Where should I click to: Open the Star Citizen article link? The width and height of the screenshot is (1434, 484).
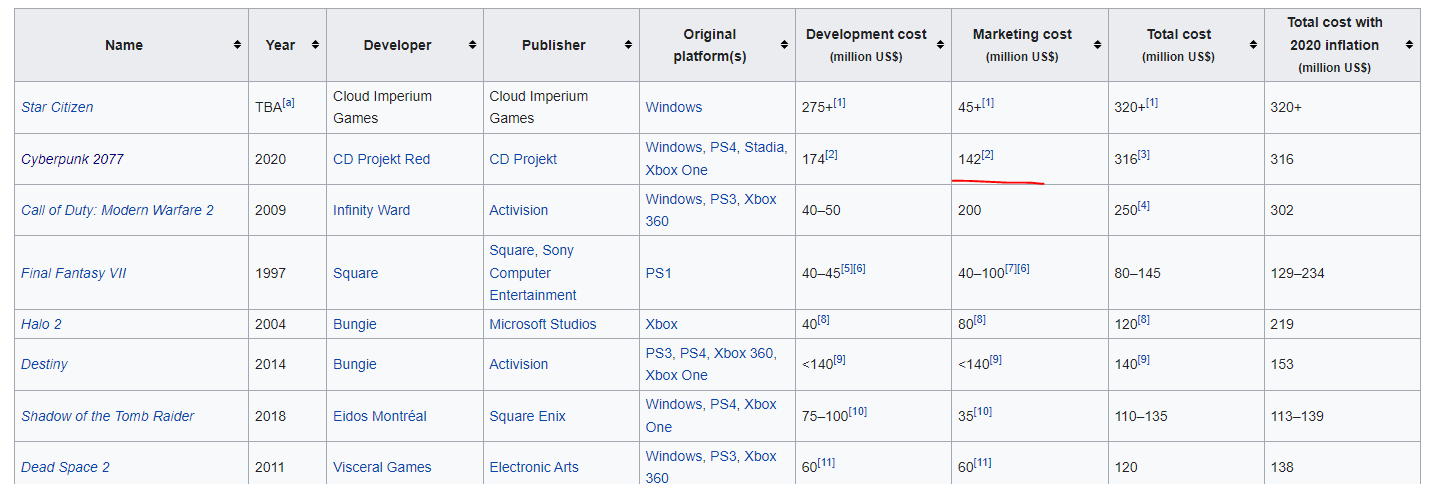(x=57, y=107)
